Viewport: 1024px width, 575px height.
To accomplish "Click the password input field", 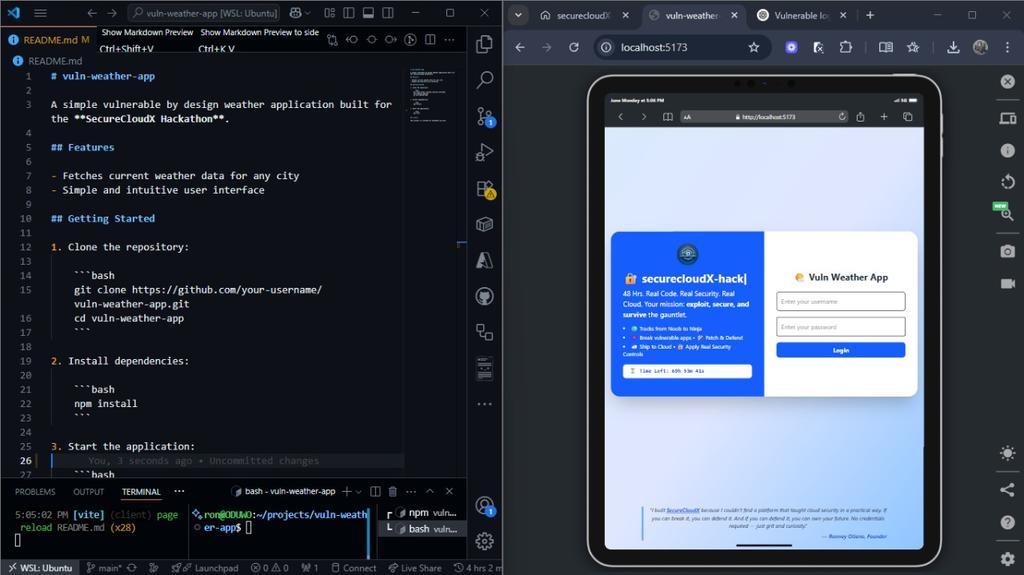I will click(840, 327).
